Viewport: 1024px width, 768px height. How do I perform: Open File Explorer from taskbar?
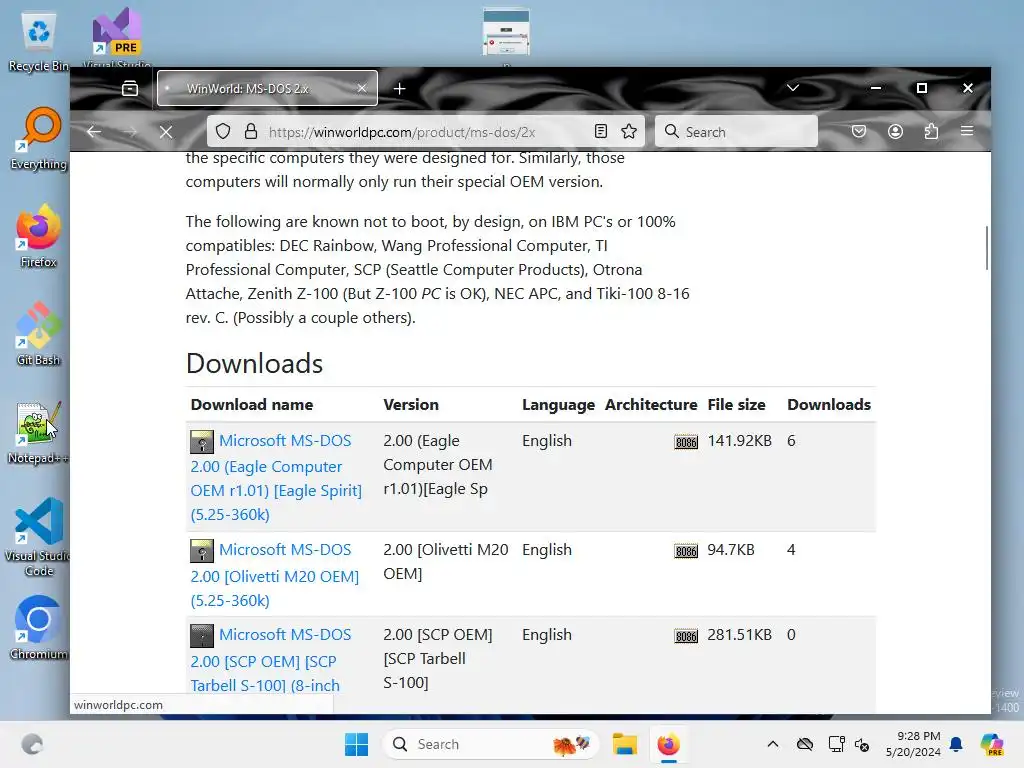(625, 744)
